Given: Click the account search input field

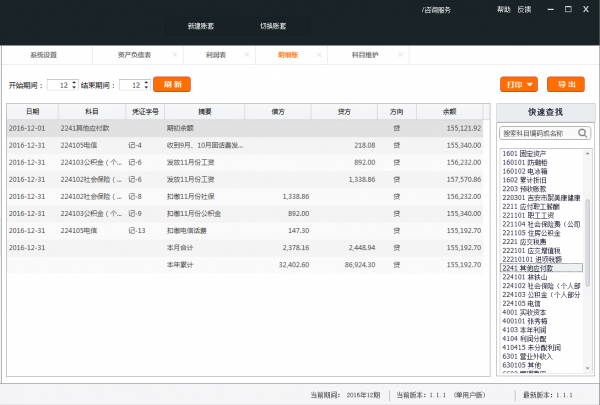Looking at the screenshot, I should point(536,133).
